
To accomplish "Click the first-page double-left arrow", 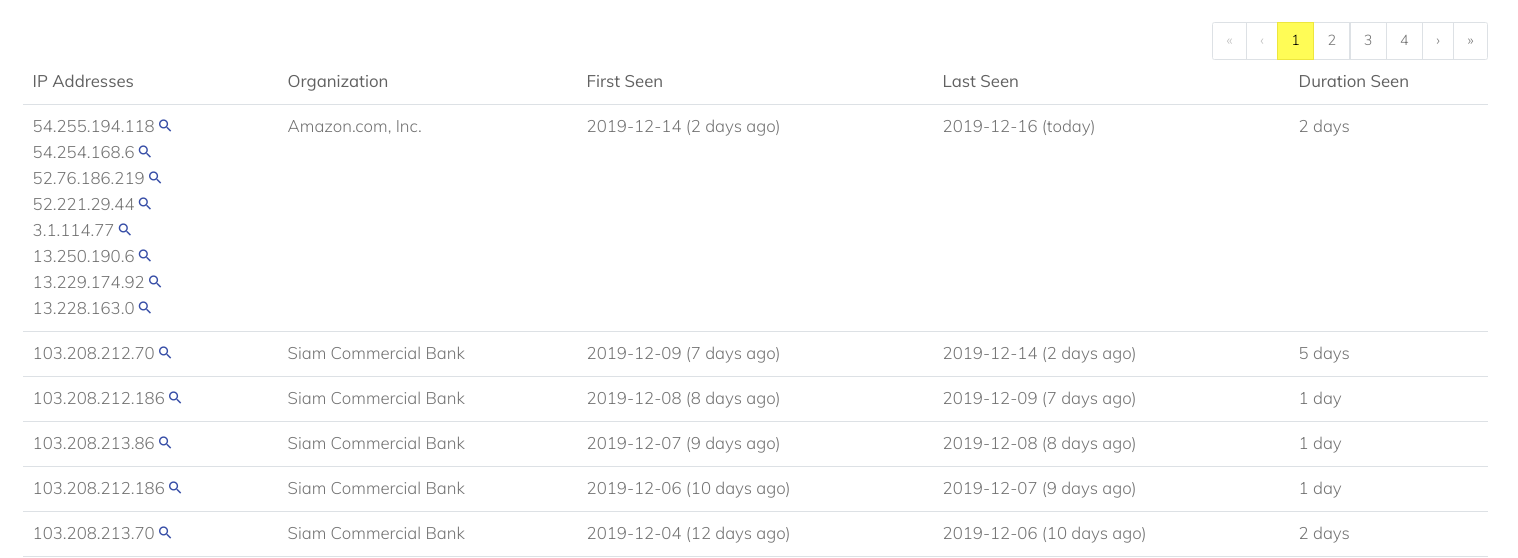I will [1229, 41].
